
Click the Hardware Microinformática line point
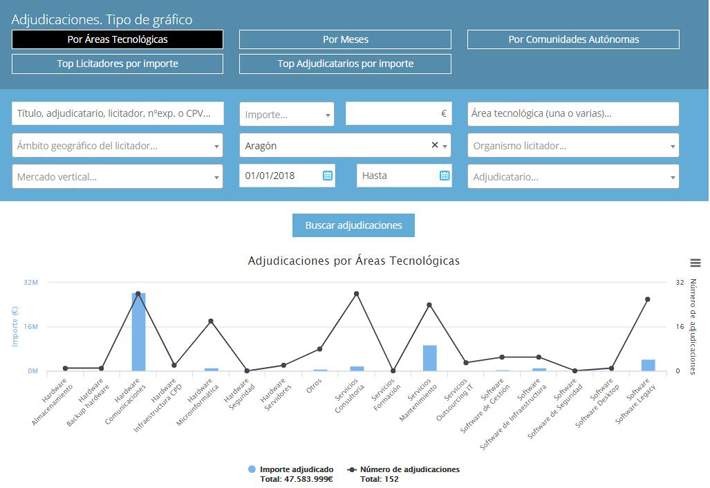[x=211, y=321]
